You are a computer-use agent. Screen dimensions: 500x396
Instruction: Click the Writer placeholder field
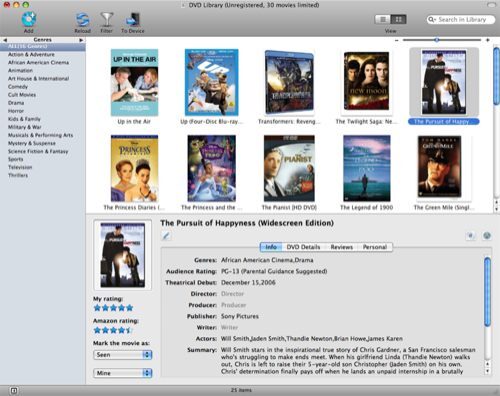229,327
